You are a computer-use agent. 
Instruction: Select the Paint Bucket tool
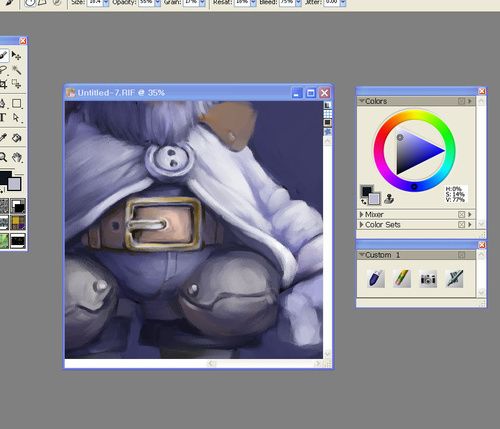coord(16,137)
